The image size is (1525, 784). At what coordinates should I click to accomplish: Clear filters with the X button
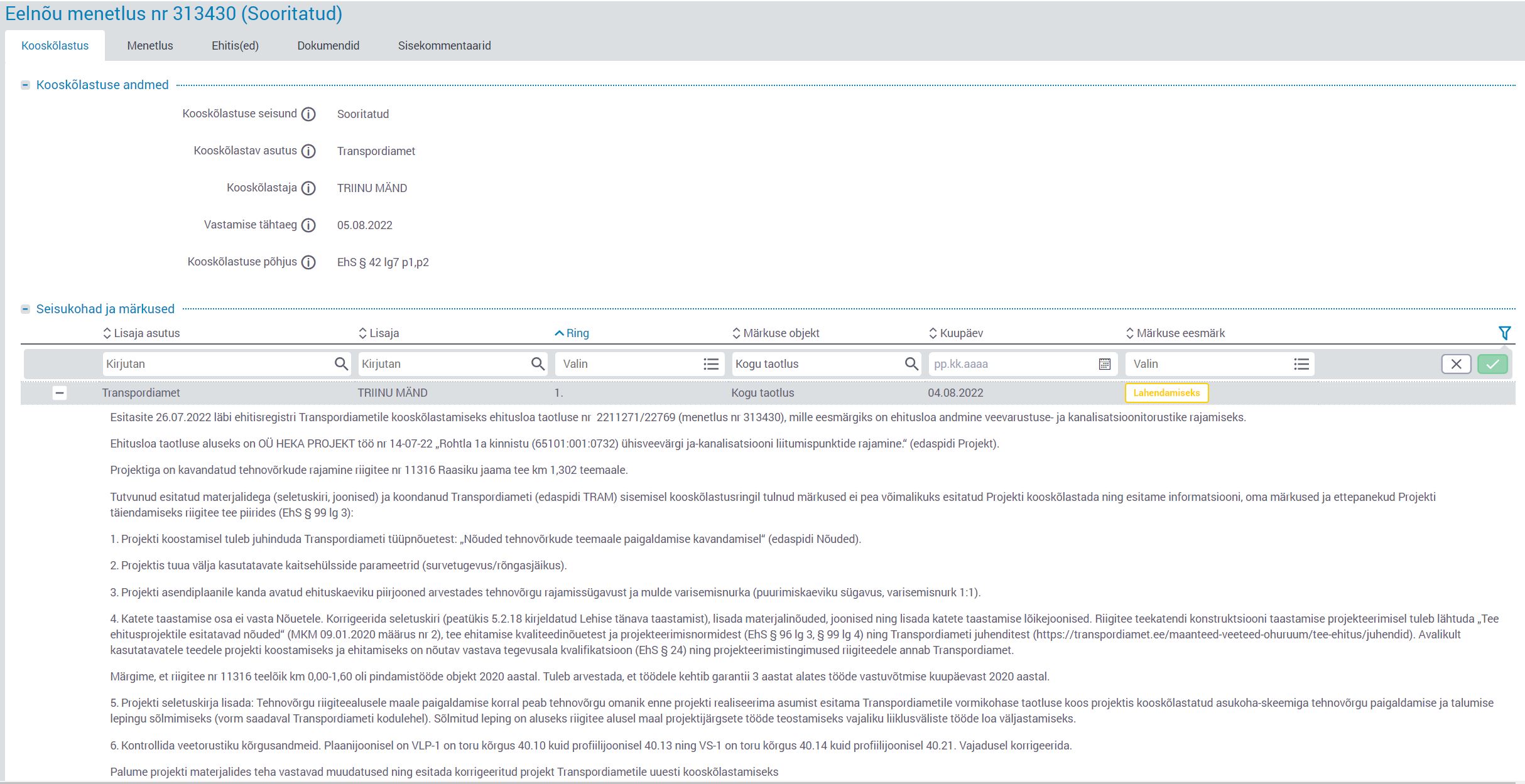1456,364
